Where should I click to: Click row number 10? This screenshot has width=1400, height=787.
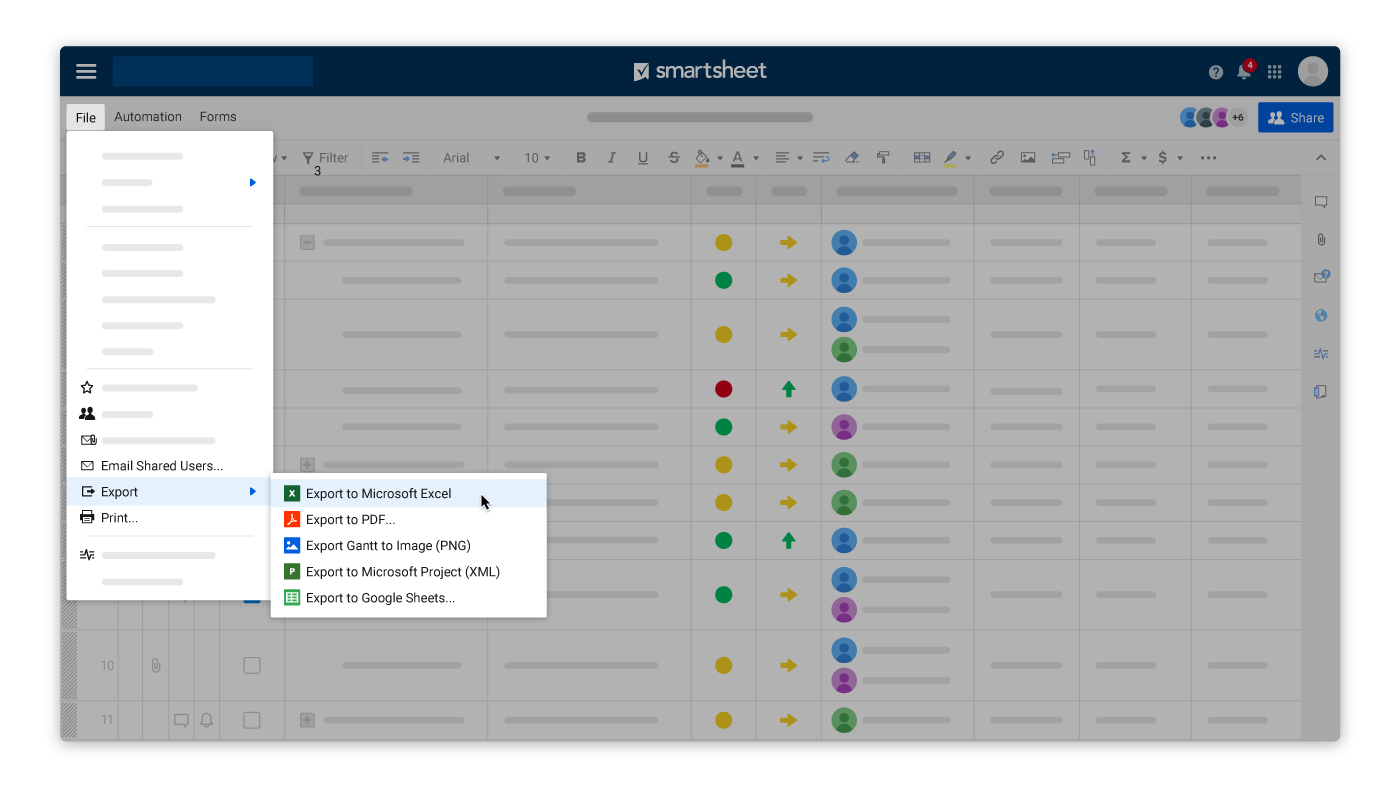[x=107, y=665]
